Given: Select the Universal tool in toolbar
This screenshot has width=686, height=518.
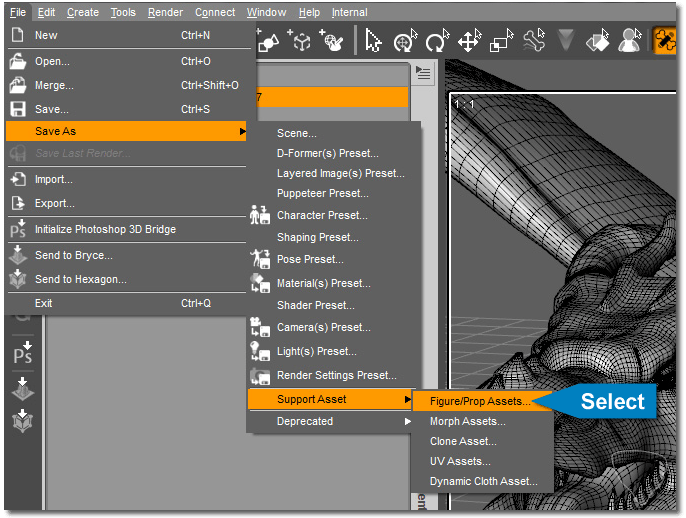Looking at the screenshot, I should point(405,41).
